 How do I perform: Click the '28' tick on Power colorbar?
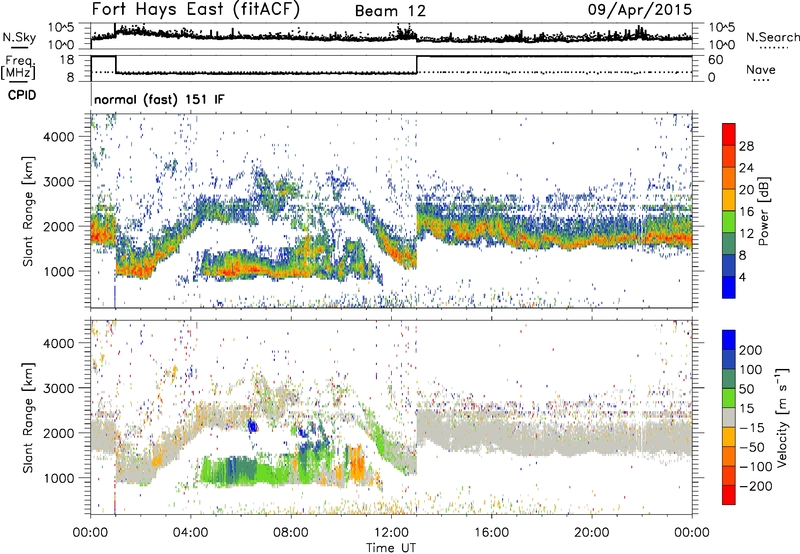(x=746, y=146)
